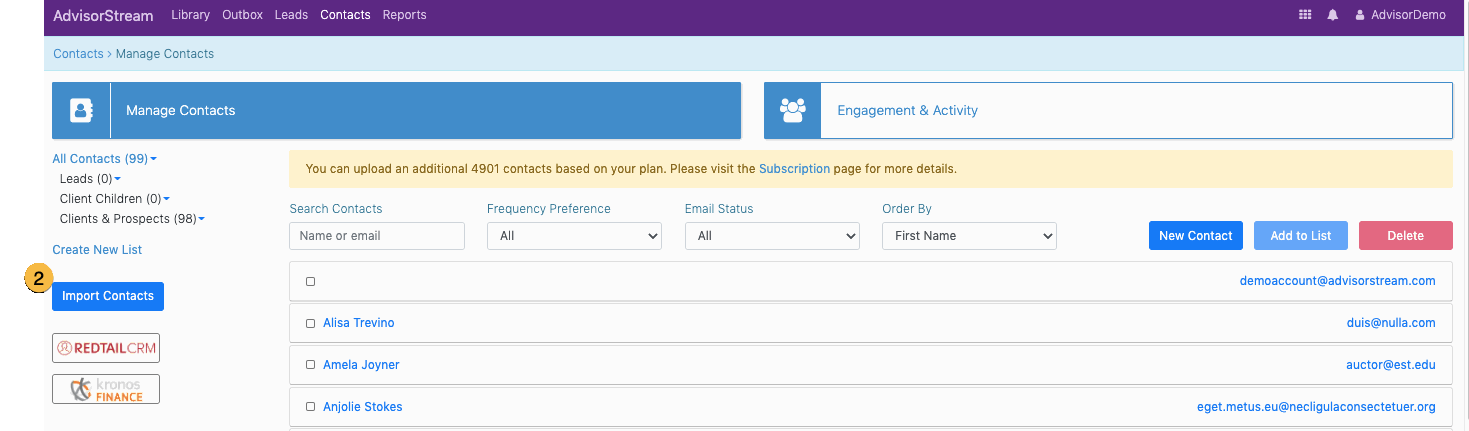Click the AdvisorStream brand logo
This screenshot has height=431, width=1469.
click(103, 15)
